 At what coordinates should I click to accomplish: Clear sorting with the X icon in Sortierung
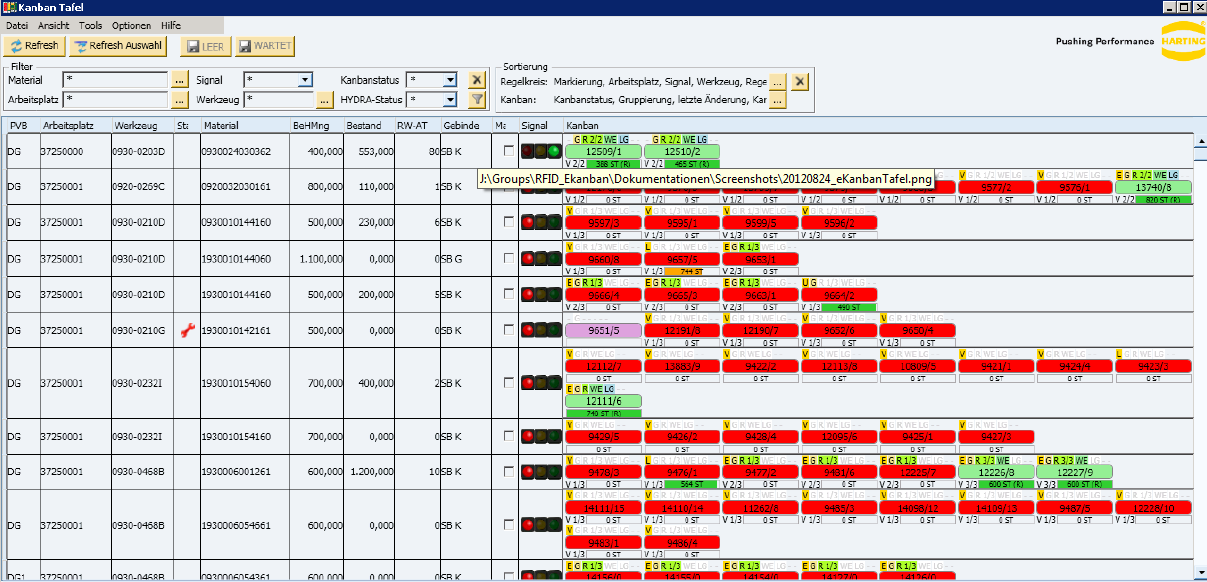coord(800,81)
